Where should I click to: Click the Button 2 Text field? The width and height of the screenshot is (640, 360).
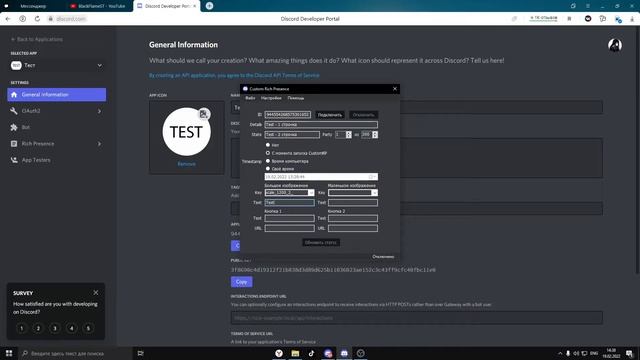[x=353, y=218]
